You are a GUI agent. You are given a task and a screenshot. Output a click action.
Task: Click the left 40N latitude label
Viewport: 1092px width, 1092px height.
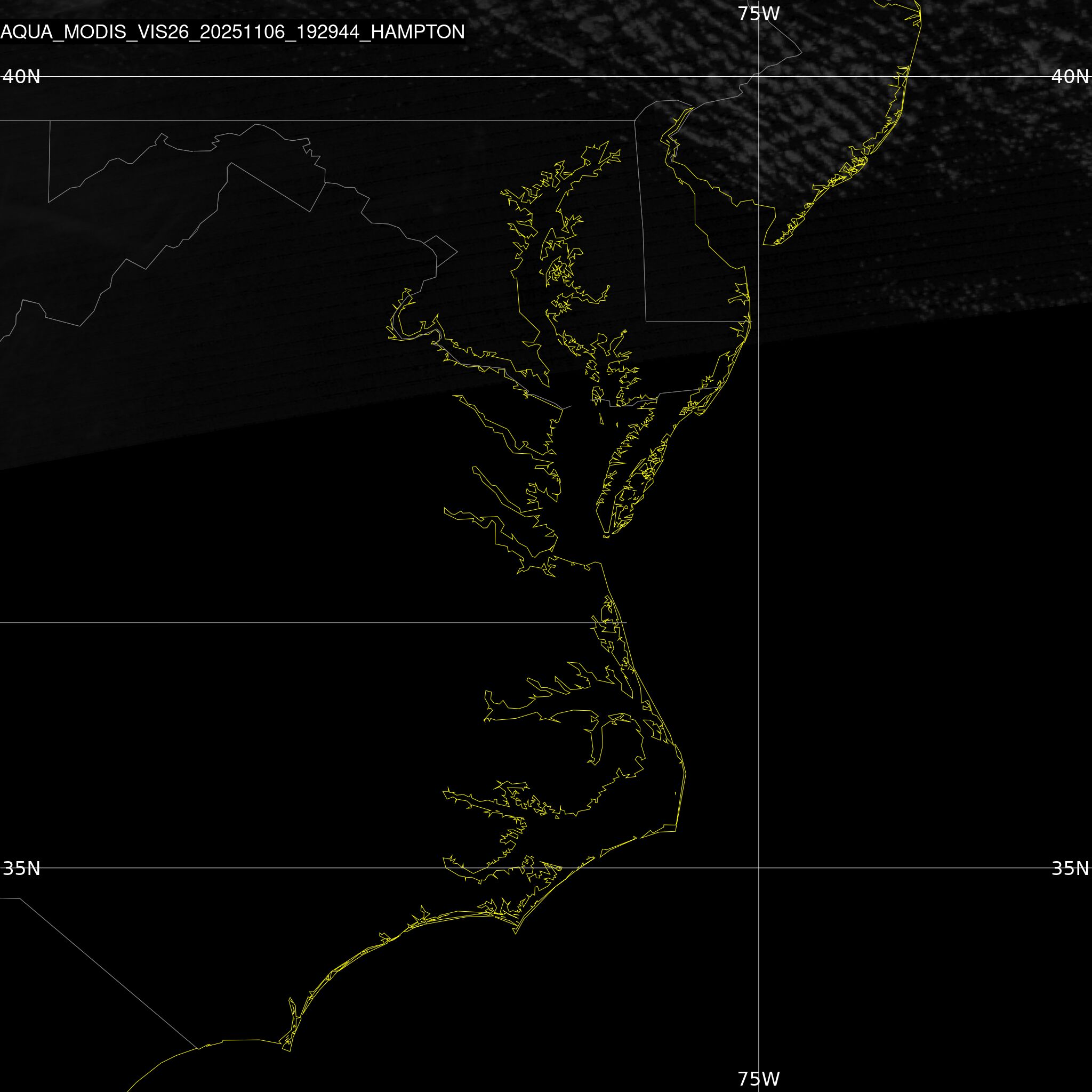pyautogui.click(x=21, y=76)
